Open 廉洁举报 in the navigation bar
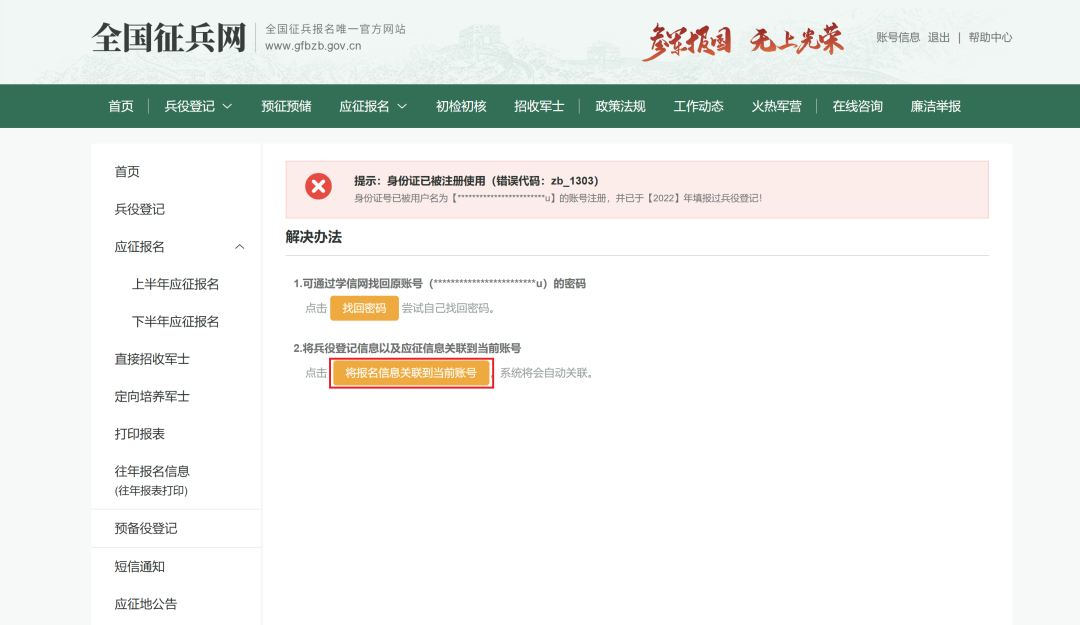Screen dimensions: 1080x625 pos(935,106)
